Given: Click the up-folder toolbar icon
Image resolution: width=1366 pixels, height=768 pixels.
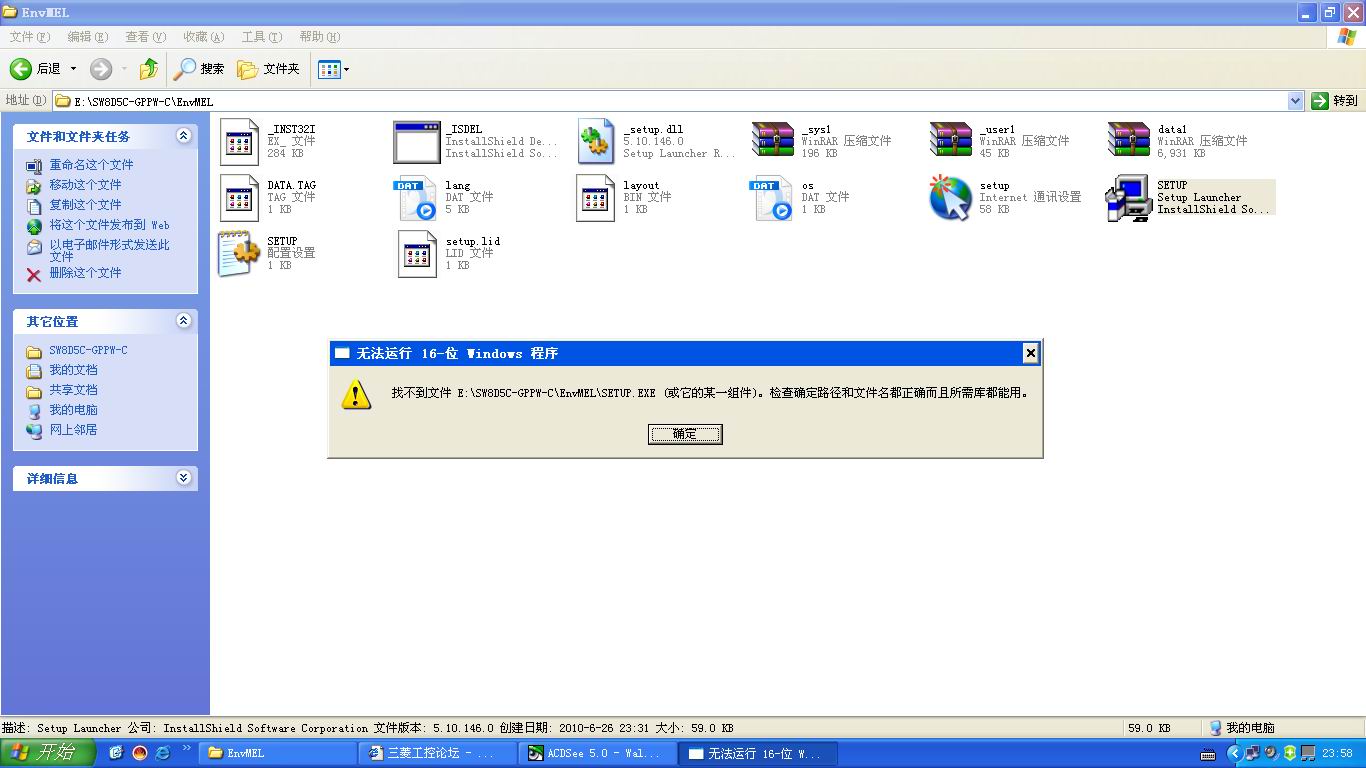Looking at the screenshot, I should coord(148,69).
